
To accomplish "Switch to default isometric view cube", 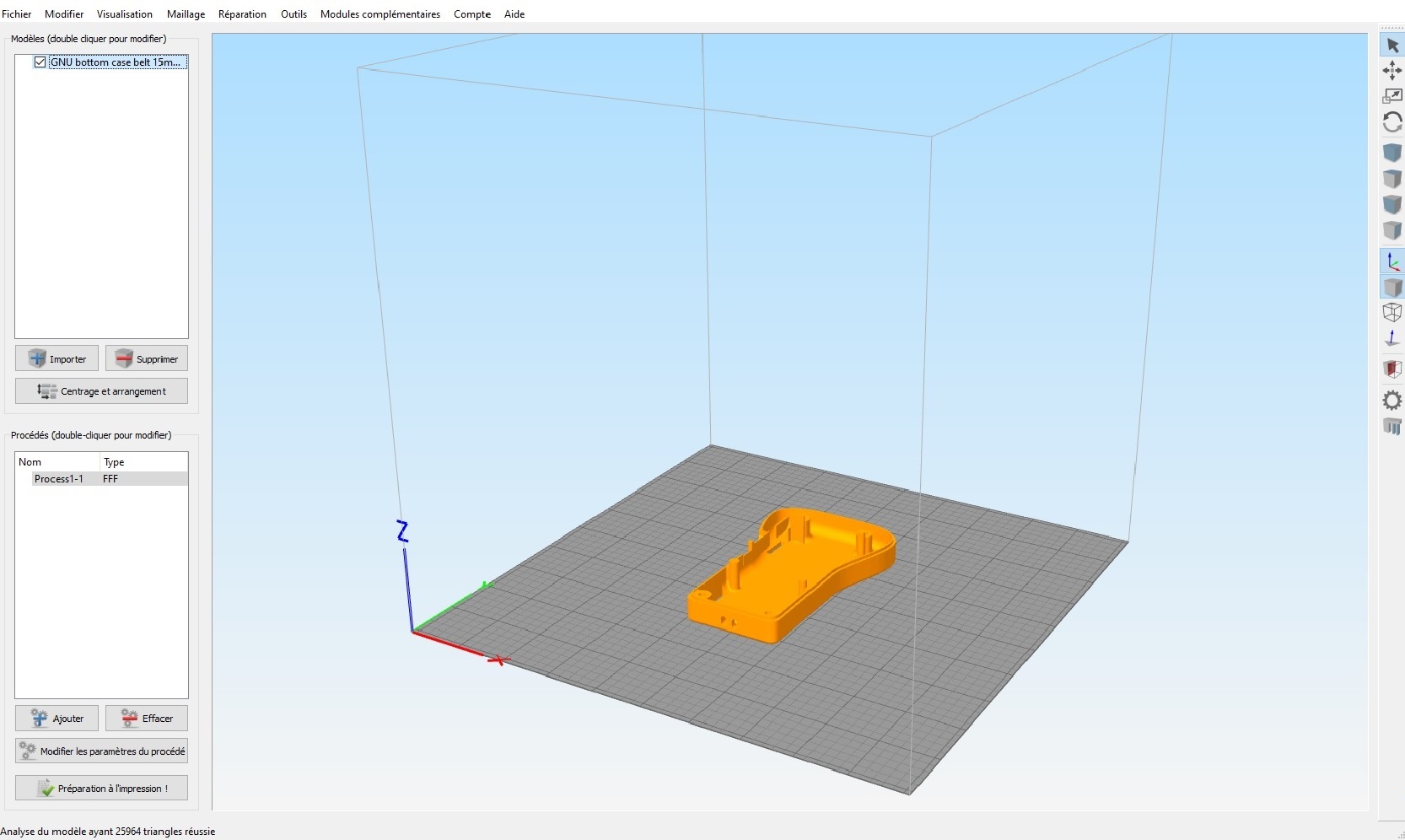I will pos(1392,153).
